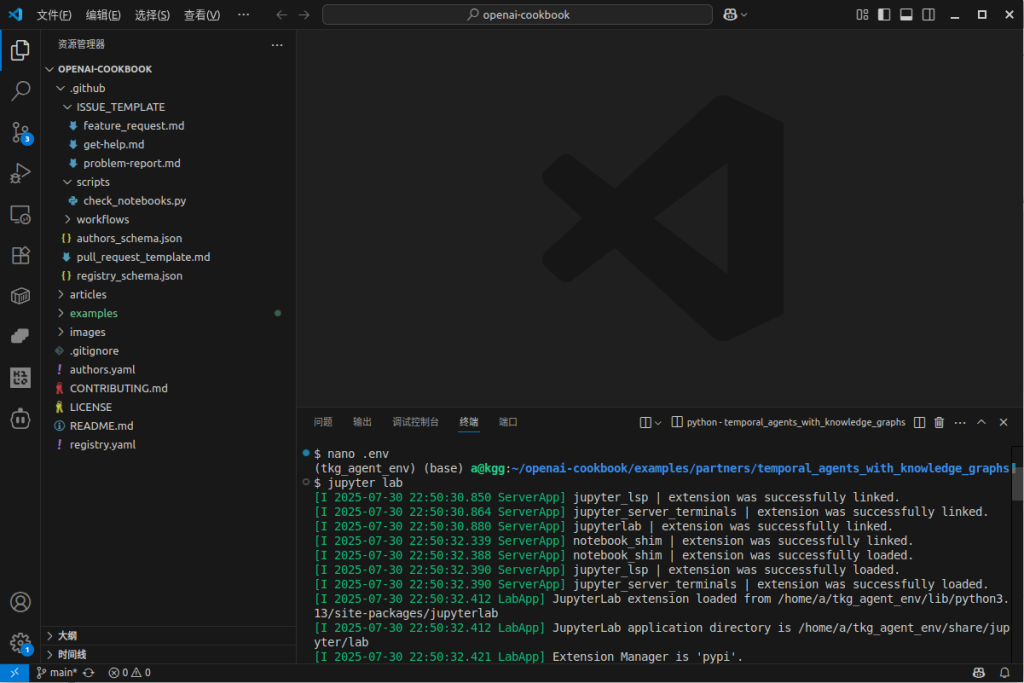The width and height of the screenshot is (1024, 683).
Task: Toggle the secondary side bar visibility
Action: [929, 14]
